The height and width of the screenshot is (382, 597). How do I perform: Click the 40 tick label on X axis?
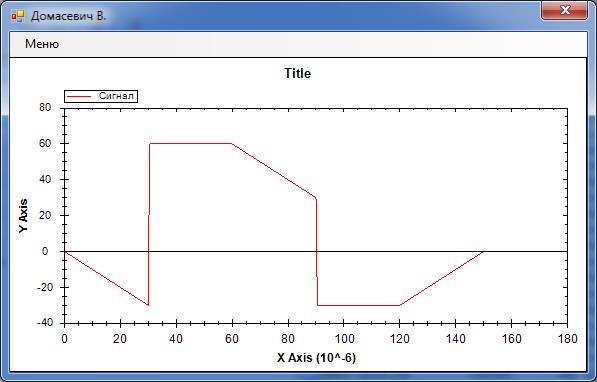(176, 339)
